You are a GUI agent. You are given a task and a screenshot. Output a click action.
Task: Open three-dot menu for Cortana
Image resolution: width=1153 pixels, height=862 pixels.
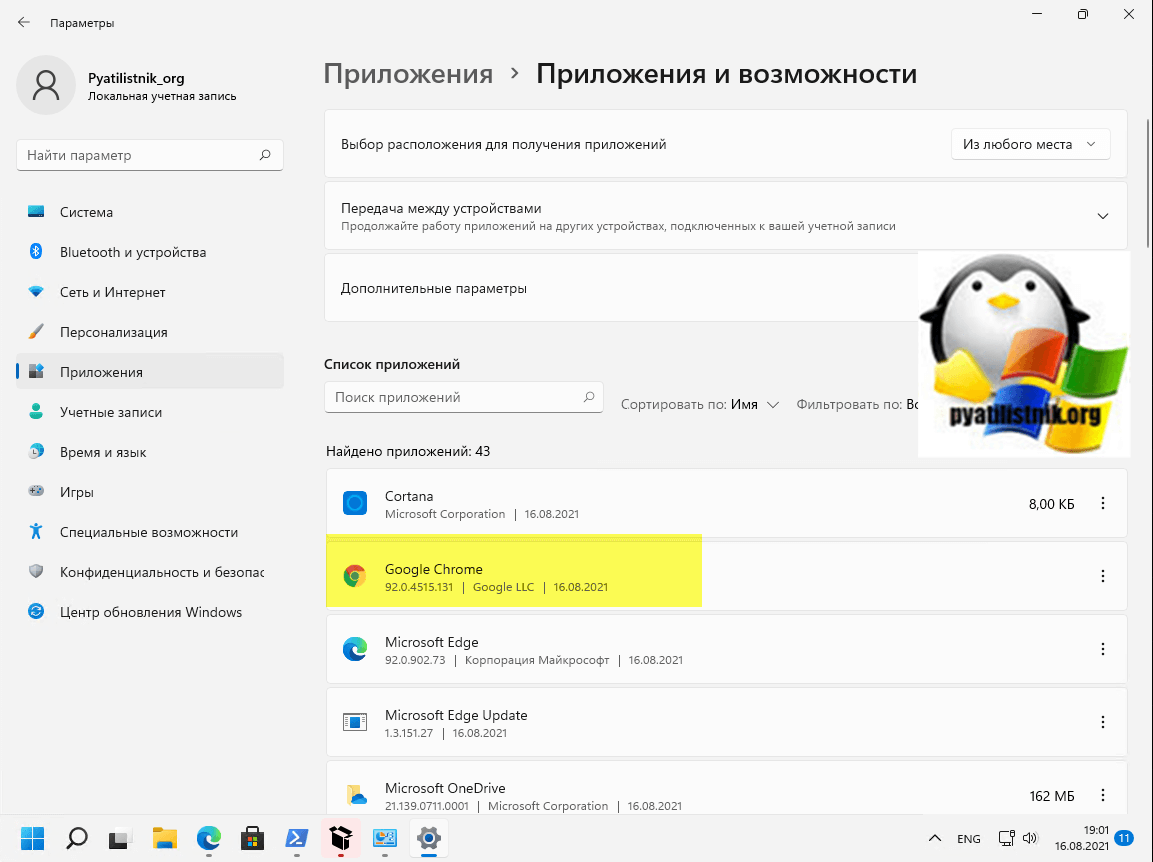tap(1103, 504)
